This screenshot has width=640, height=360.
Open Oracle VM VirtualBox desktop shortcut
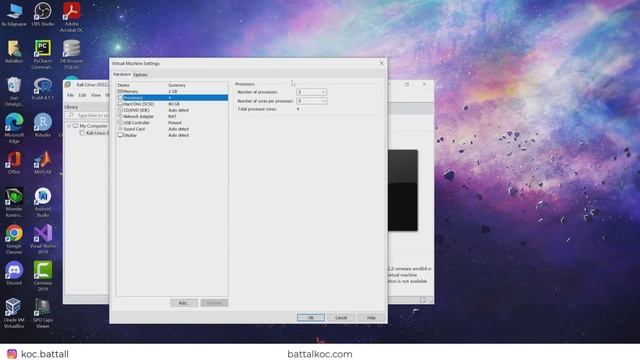[x=14, y=313]
